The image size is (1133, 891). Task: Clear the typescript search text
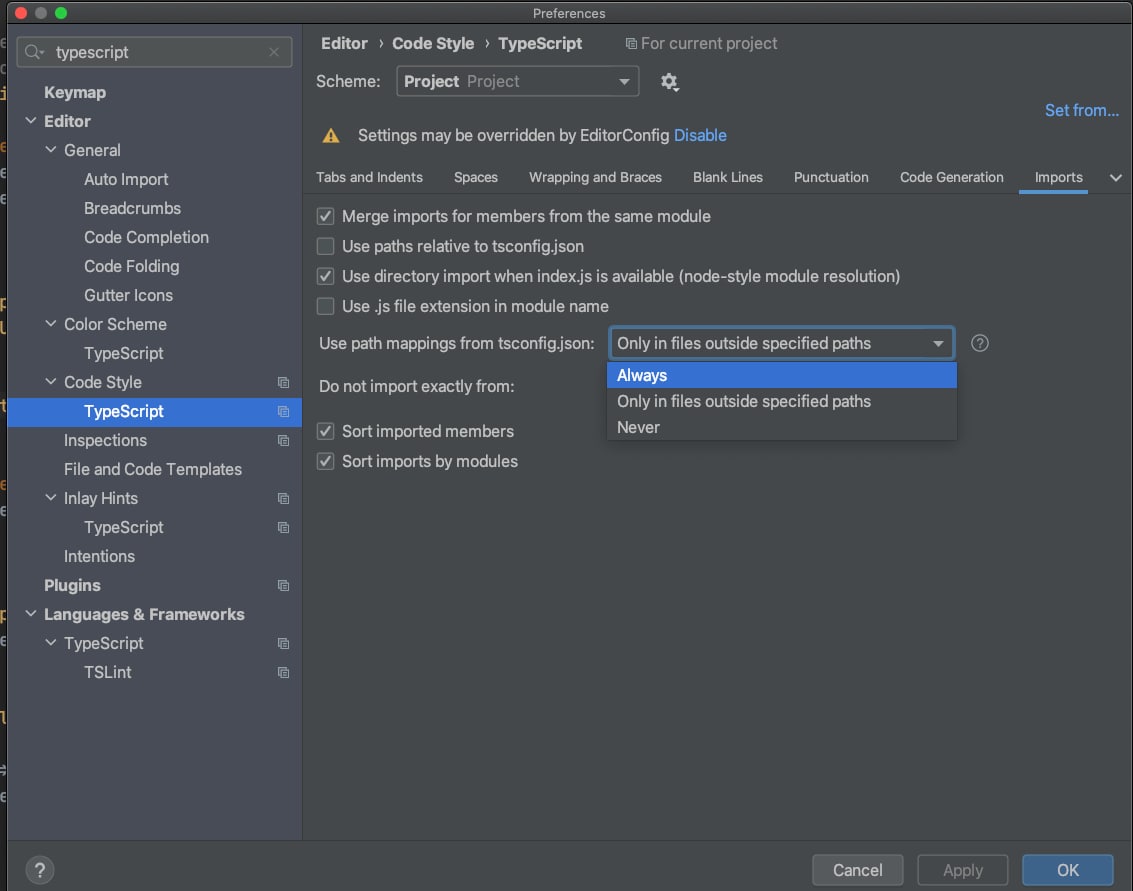(x=274, y=52)
